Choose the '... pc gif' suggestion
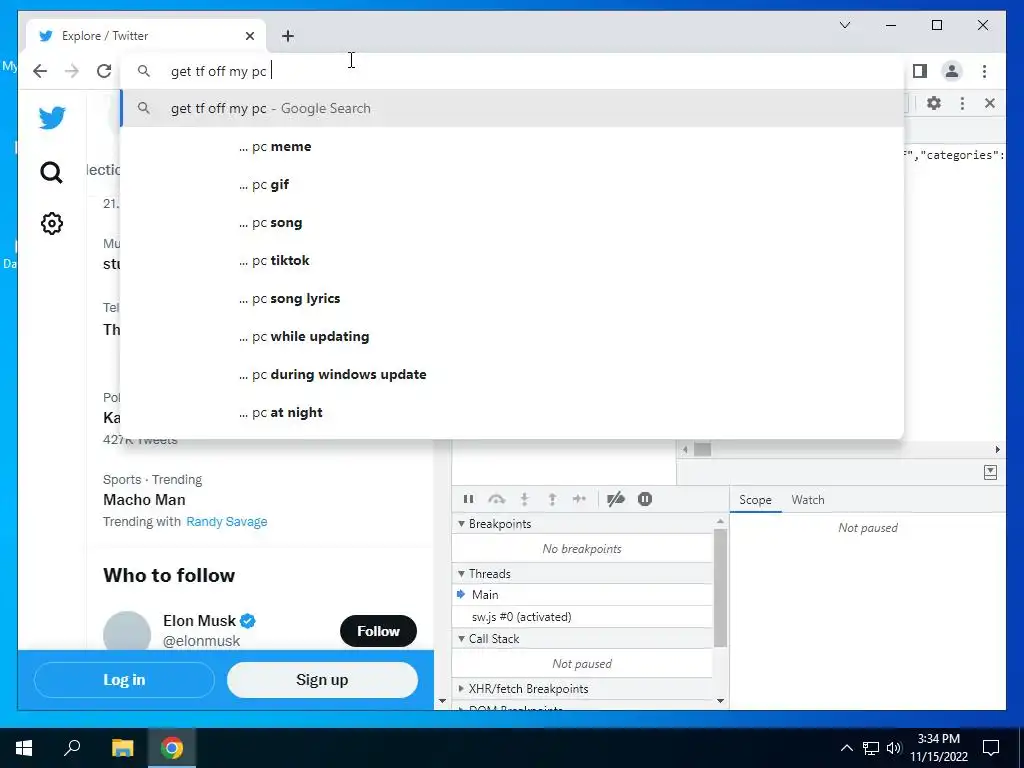 click(x=512, y=184)
